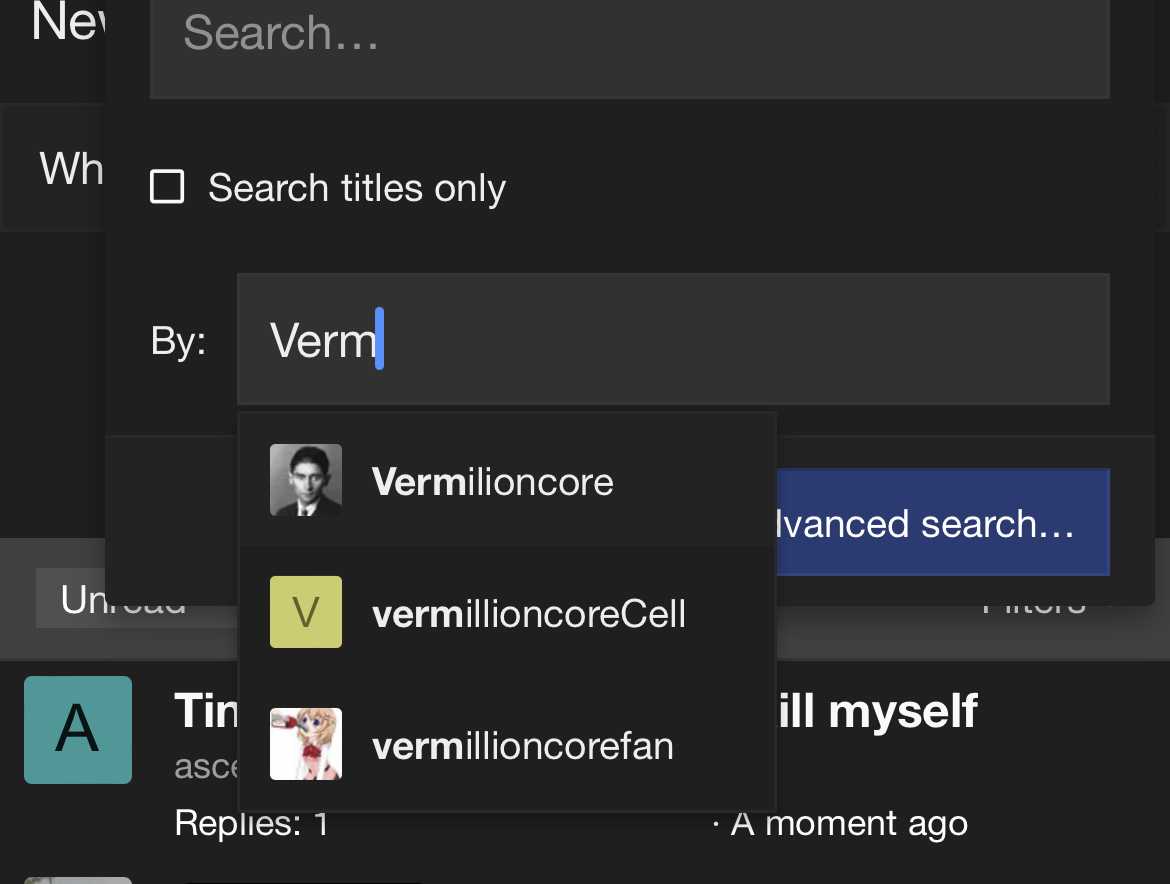Open Advanced search
This screenshot has width=1170, height=884.
tap(943, 522)
